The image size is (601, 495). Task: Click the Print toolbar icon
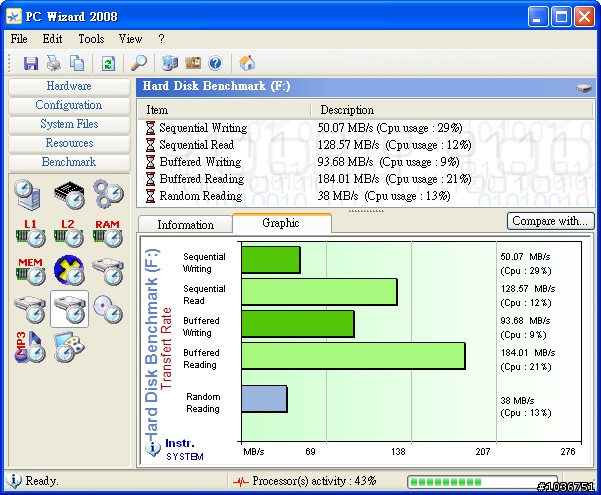click(x=54, y=63)
